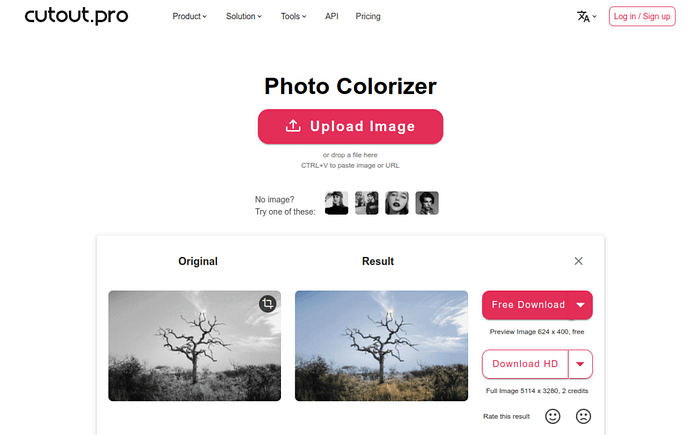Click the crop icon on original image
The width and height of the screenshot is (700, 435).
coord(267,304)
